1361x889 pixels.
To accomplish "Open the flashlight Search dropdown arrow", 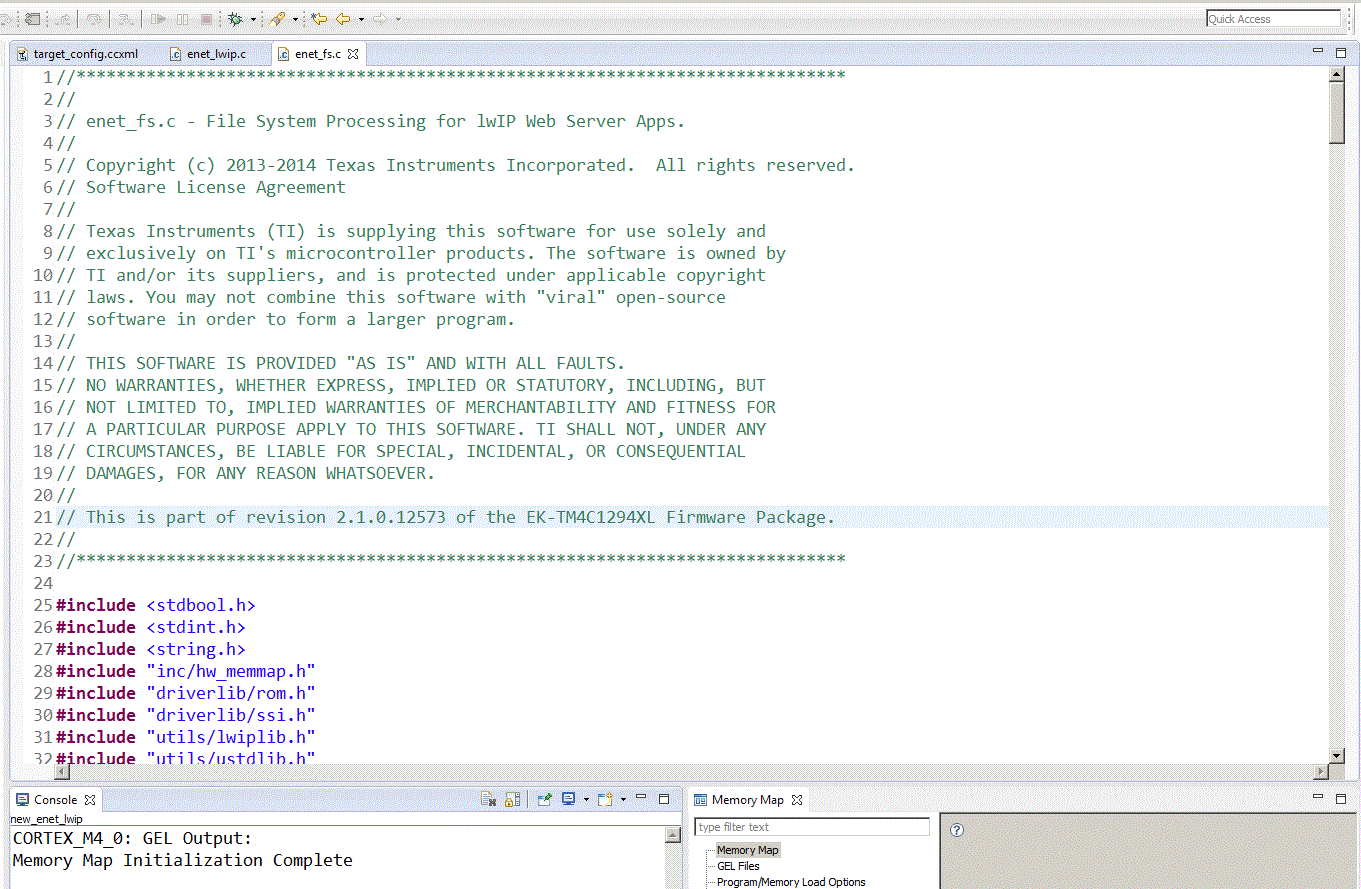I will tap(295, 19).
